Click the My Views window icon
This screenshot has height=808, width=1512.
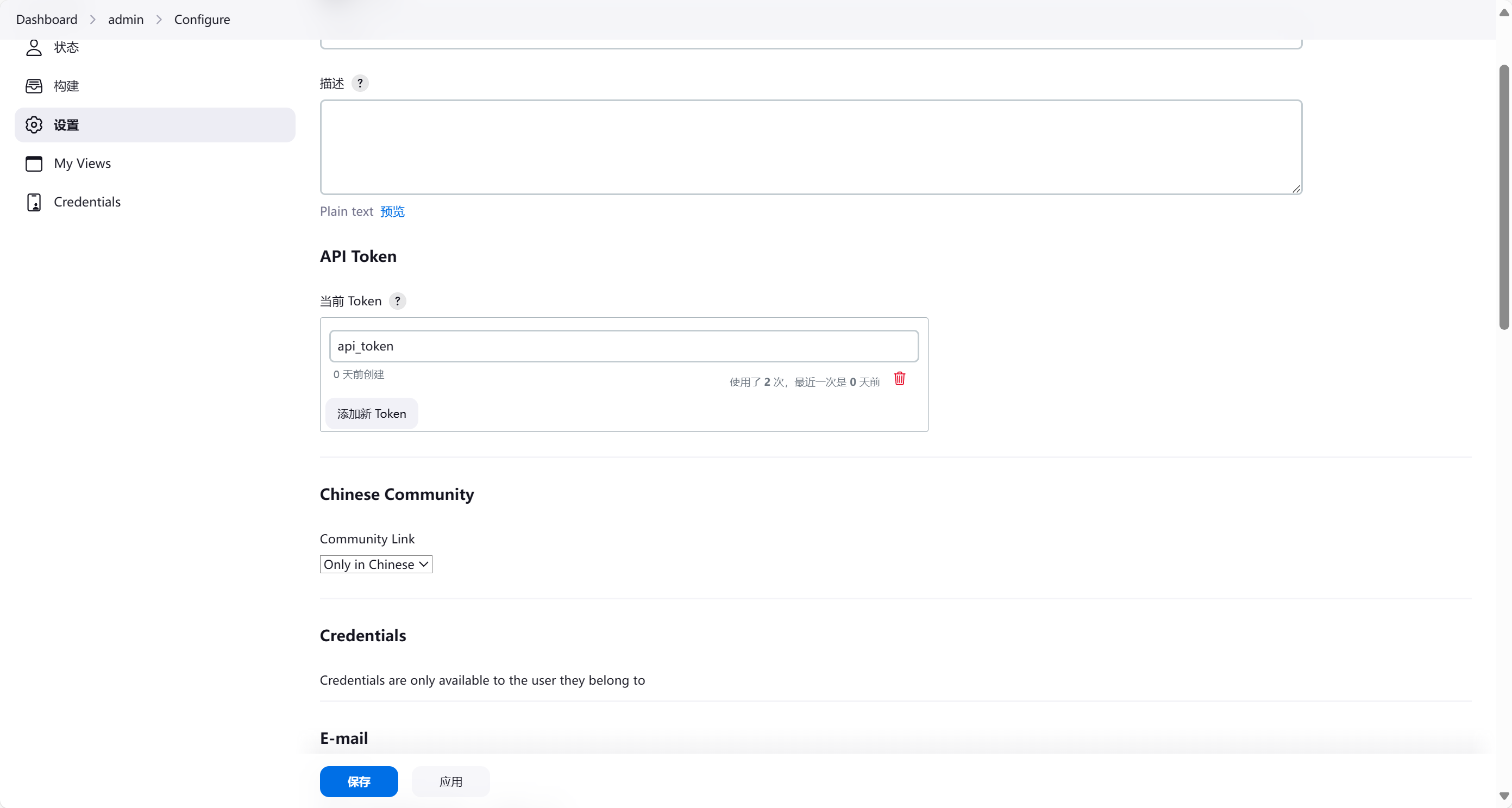click(34, 163)
